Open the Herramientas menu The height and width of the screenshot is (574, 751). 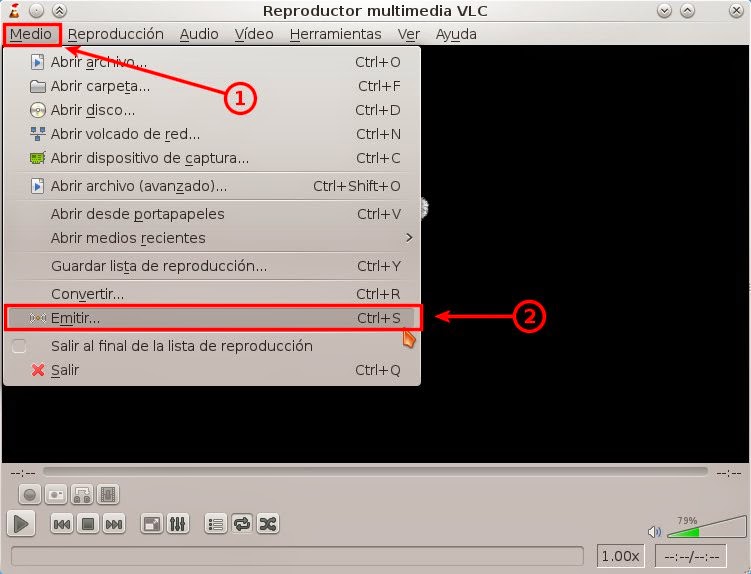(335, 34)
